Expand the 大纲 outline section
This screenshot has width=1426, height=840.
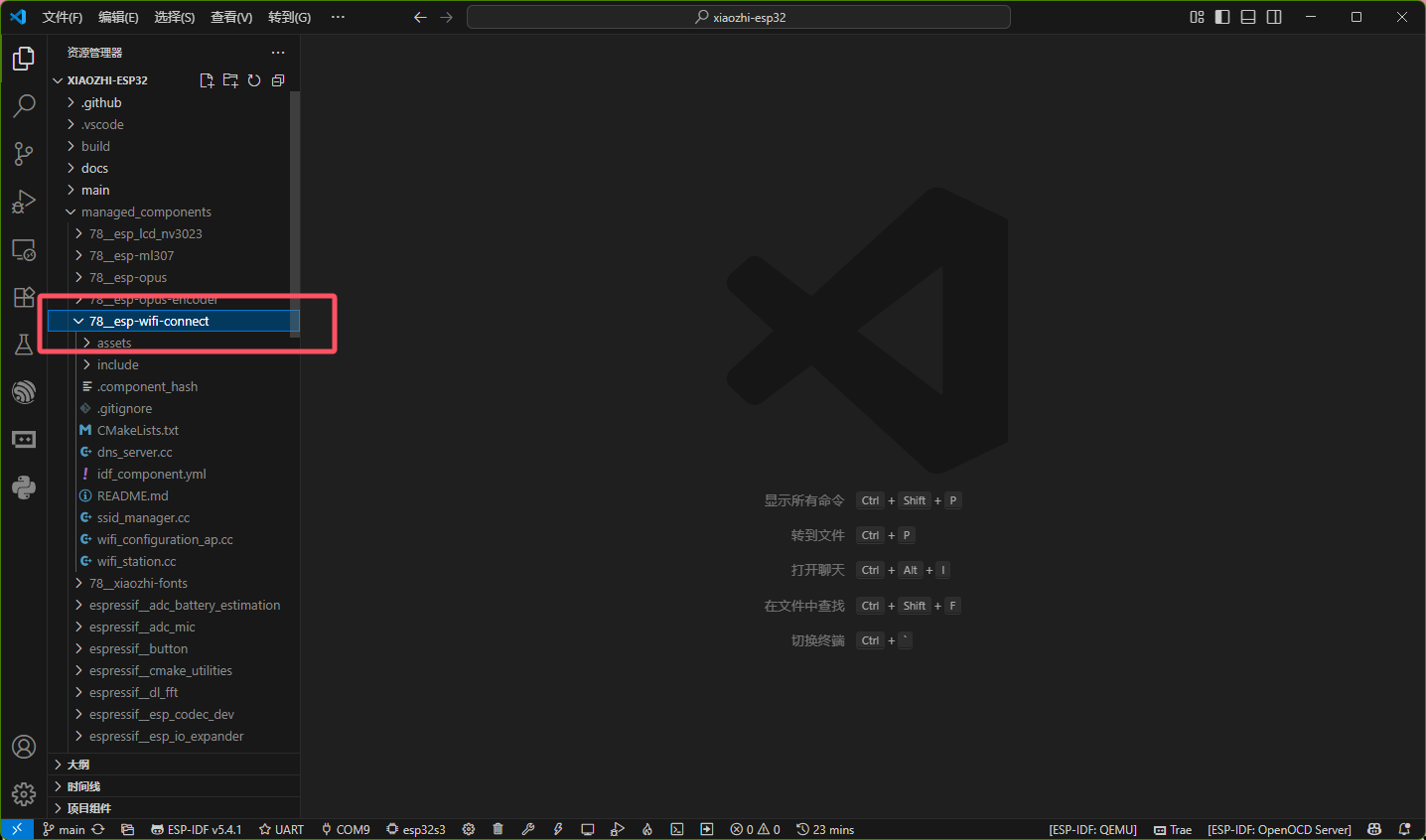[78, 765]
